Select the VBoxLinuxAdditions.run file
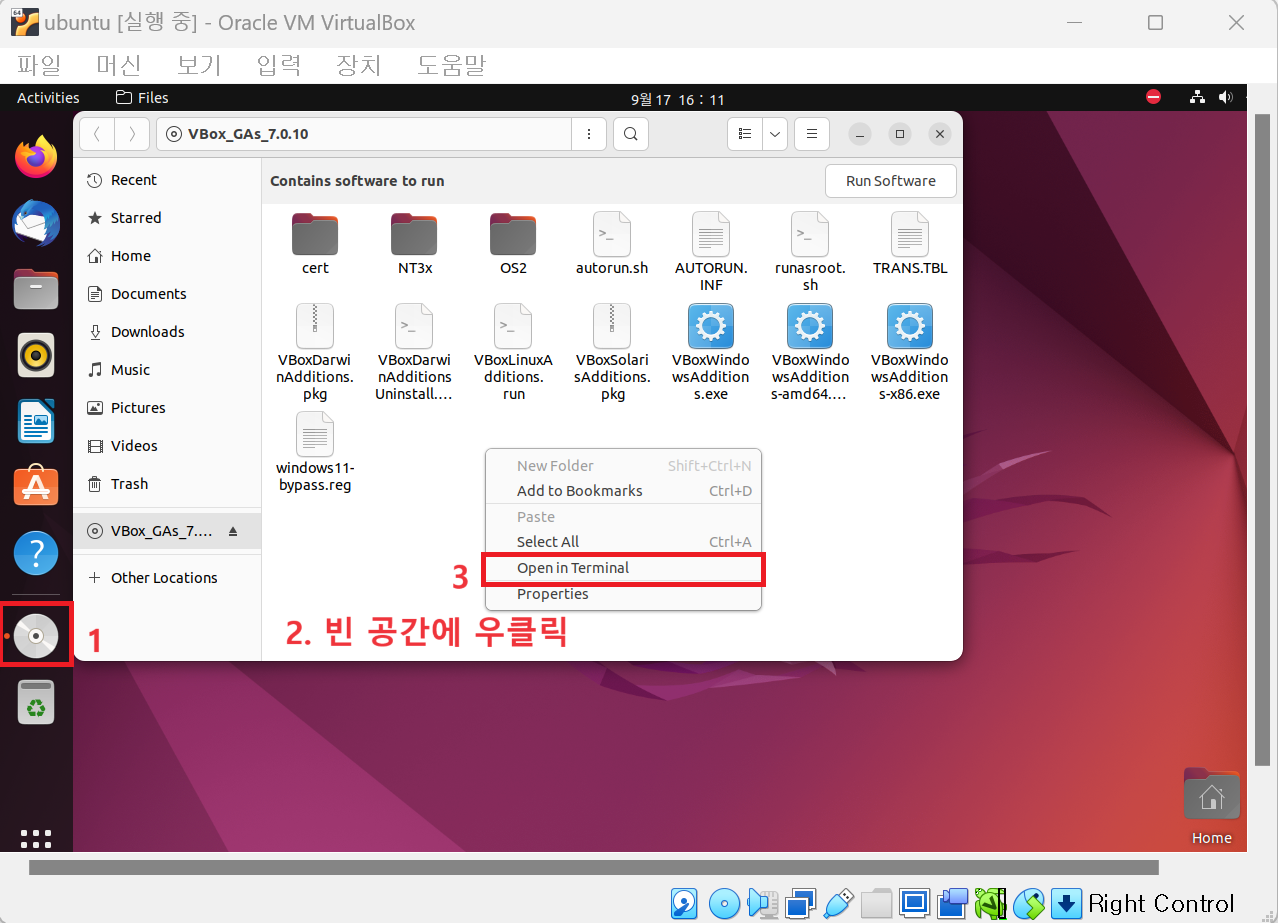 coord(513,352)
